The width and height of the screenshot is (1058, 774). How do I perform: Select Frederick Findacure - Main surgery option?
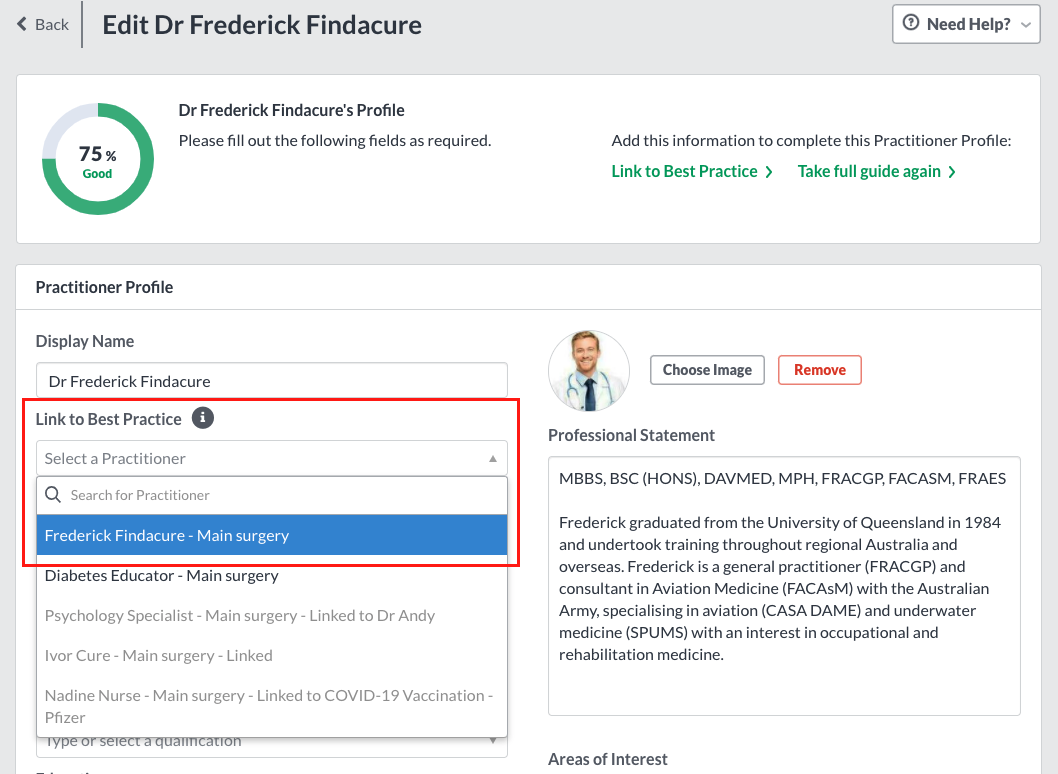pyautogui.click(x=272, y=535)
